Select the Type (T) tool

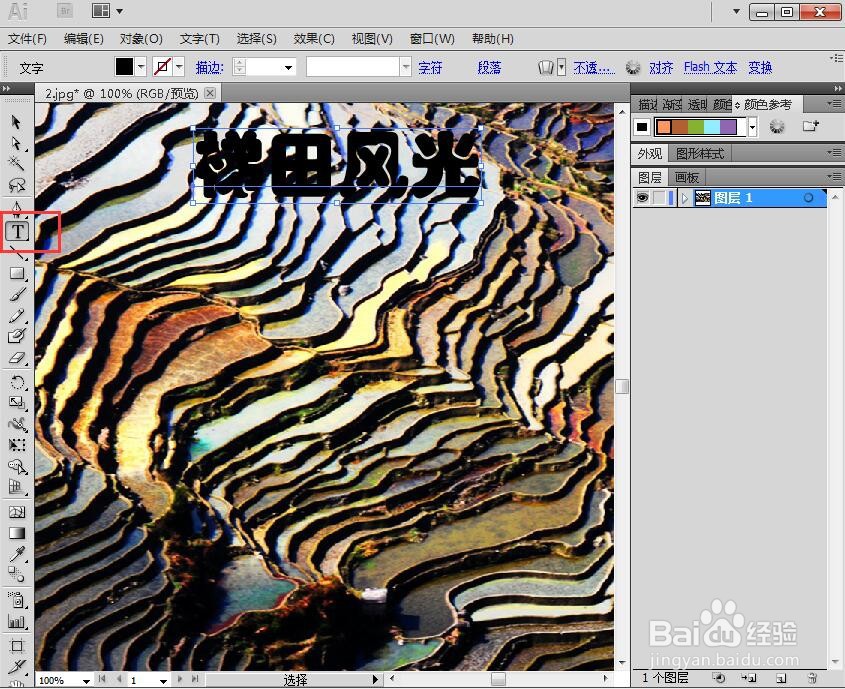[17, 232]
